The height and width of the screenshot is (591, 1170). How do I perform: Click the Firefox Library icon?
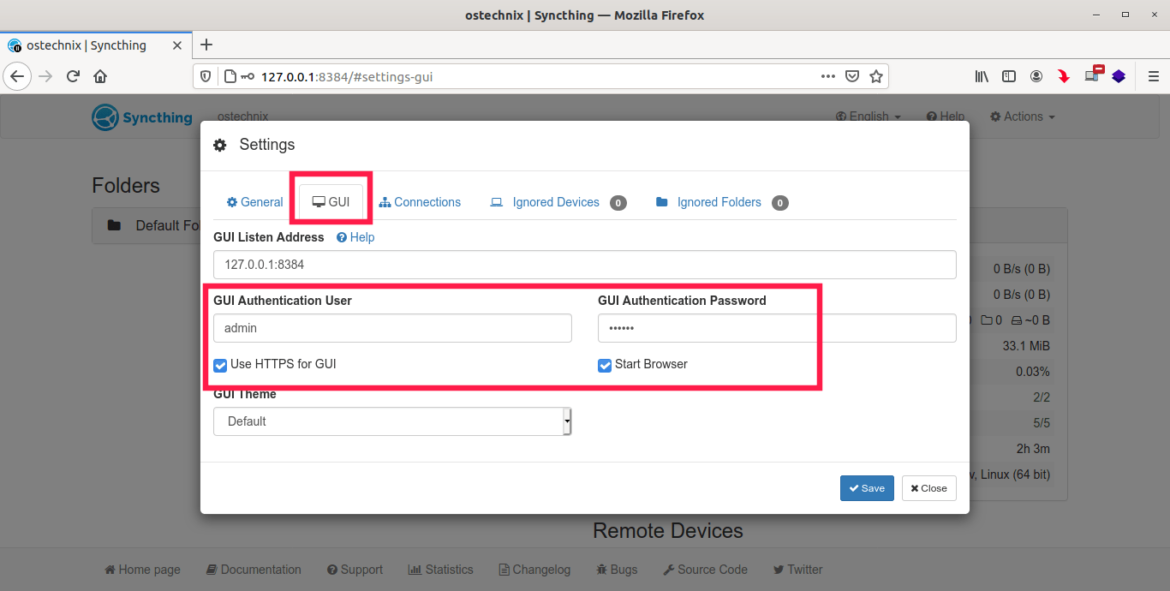click(981, 76)
